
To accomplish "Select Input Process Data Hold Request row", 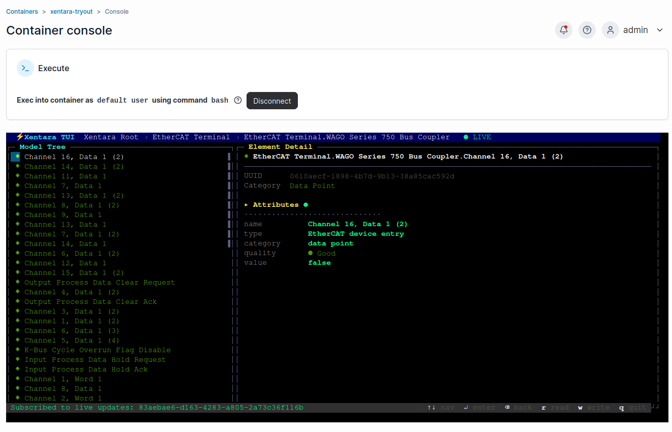I will pyautogui.click(x=95, y=360).
